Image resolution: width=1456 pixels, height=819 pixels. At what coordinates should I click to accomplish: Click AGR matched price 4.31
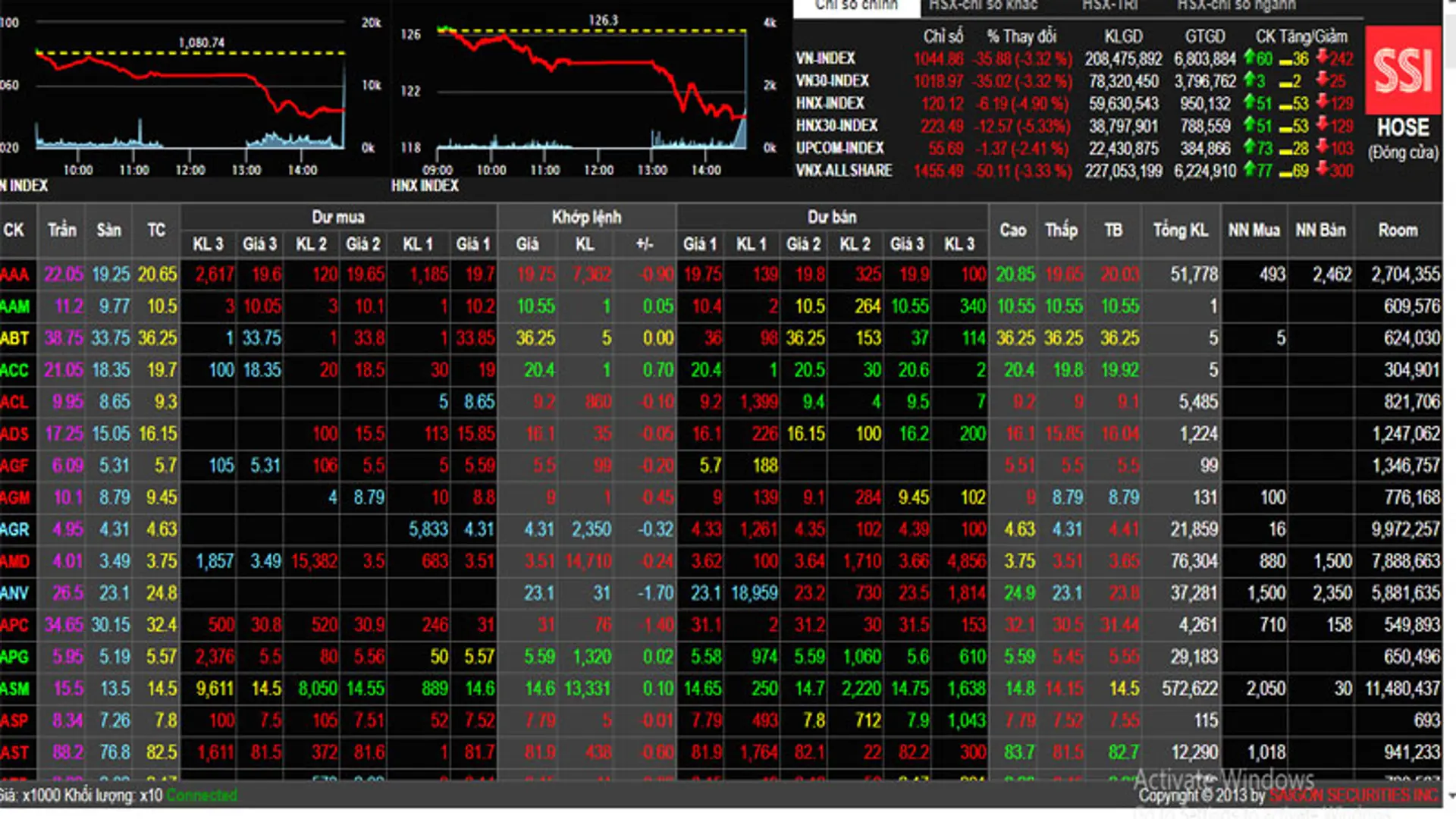(x=539, y=529)
